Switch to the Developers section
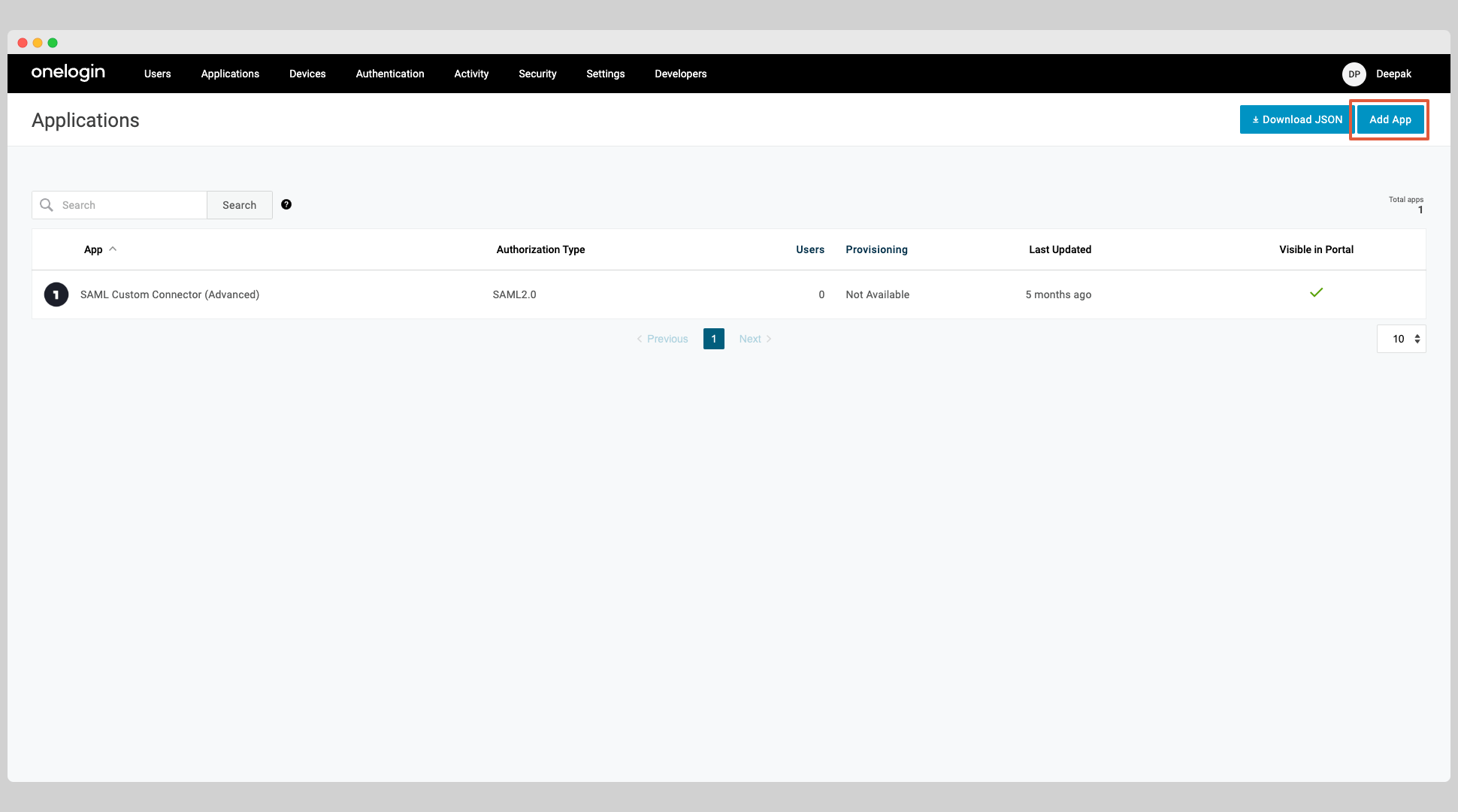1458x812 pixels. click(680, 74)
